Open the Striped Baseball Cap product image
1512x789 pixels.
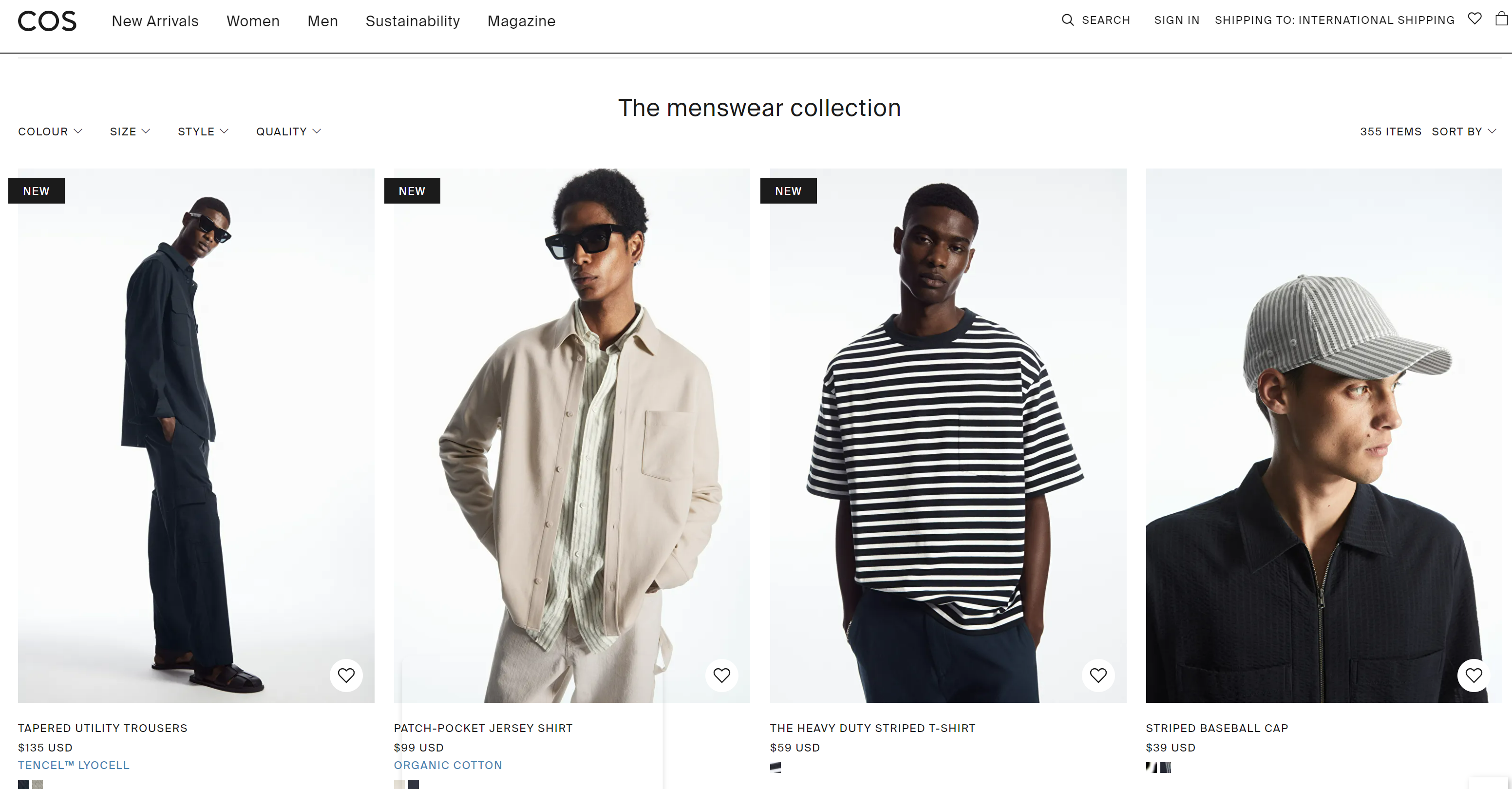click(x=1323, y=435)
